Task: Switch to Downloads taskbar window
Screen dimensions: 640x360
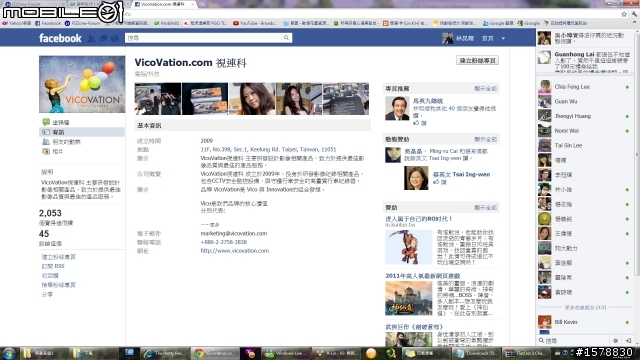Action: [x=476, y=353]
